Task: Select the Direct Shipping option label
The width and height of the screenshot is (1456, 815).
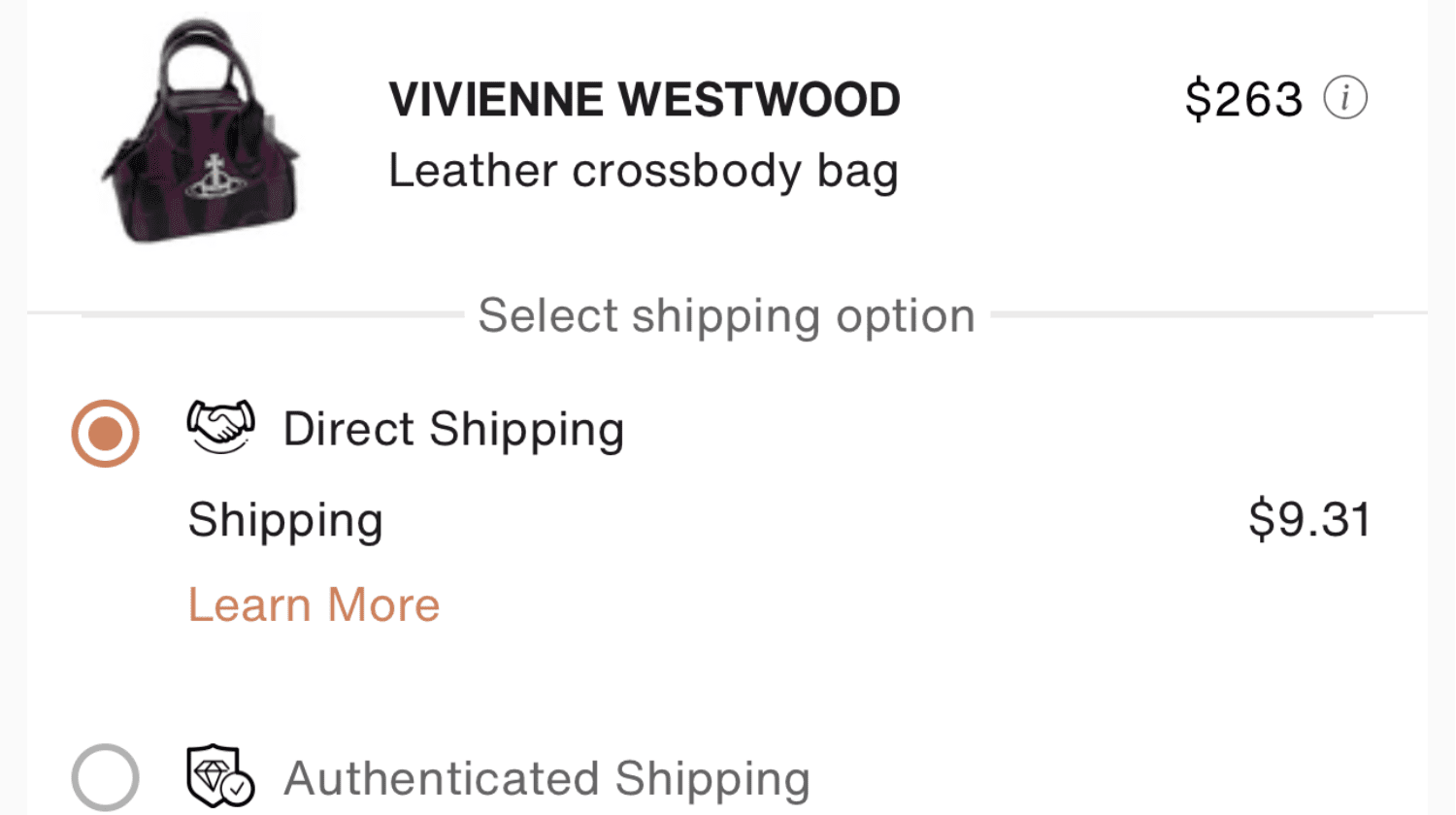Action: coord(453,429)
